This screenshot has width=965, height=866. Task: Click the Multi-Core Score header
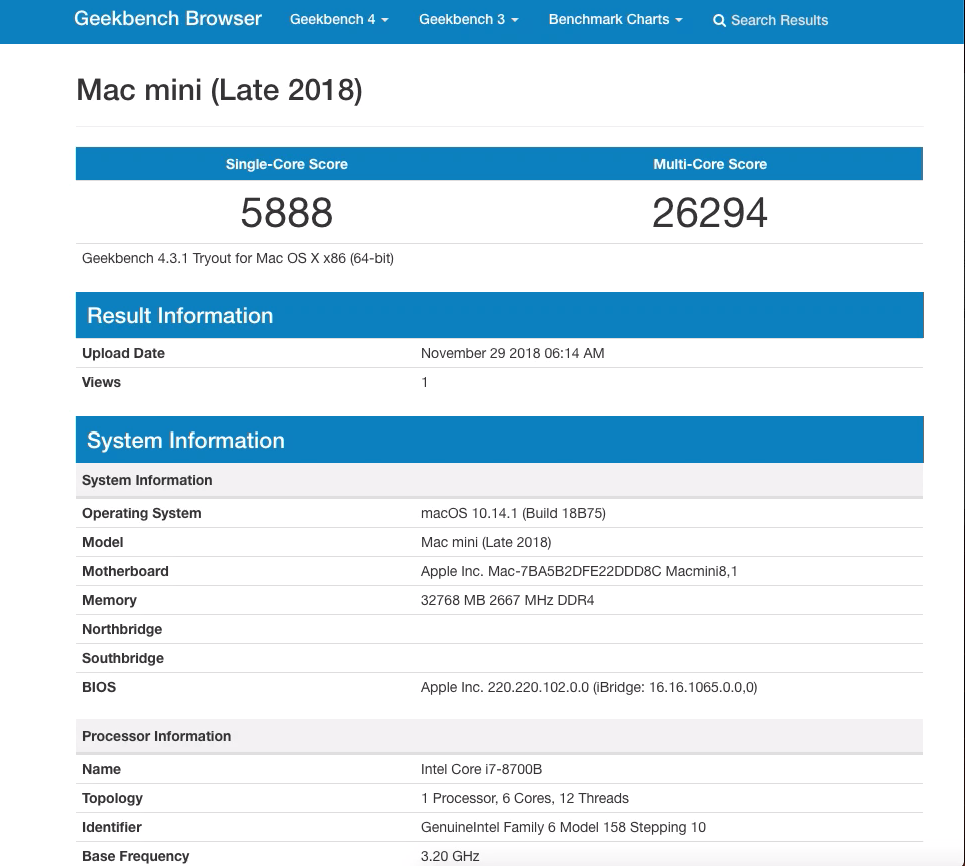click(x=710, y=164)
